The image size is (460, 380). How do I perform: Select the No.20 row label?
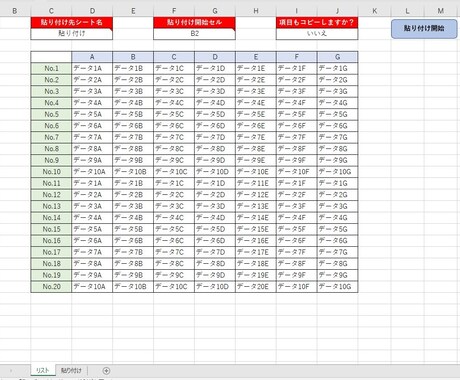[51, 287]
